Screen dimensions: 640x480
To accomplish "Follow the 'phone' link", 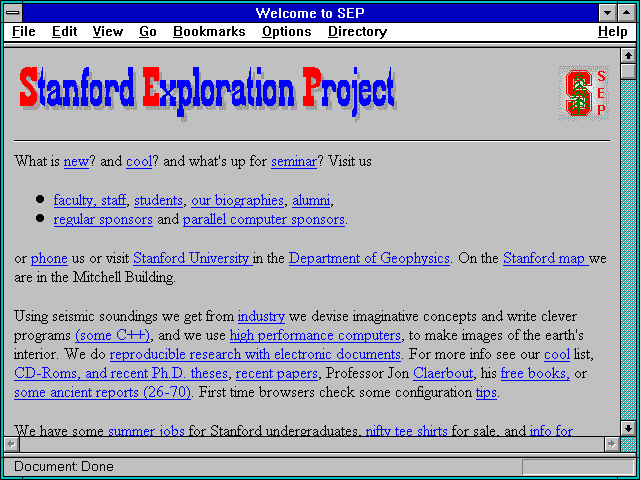I will pyautogui.click(x=49, y=259).
